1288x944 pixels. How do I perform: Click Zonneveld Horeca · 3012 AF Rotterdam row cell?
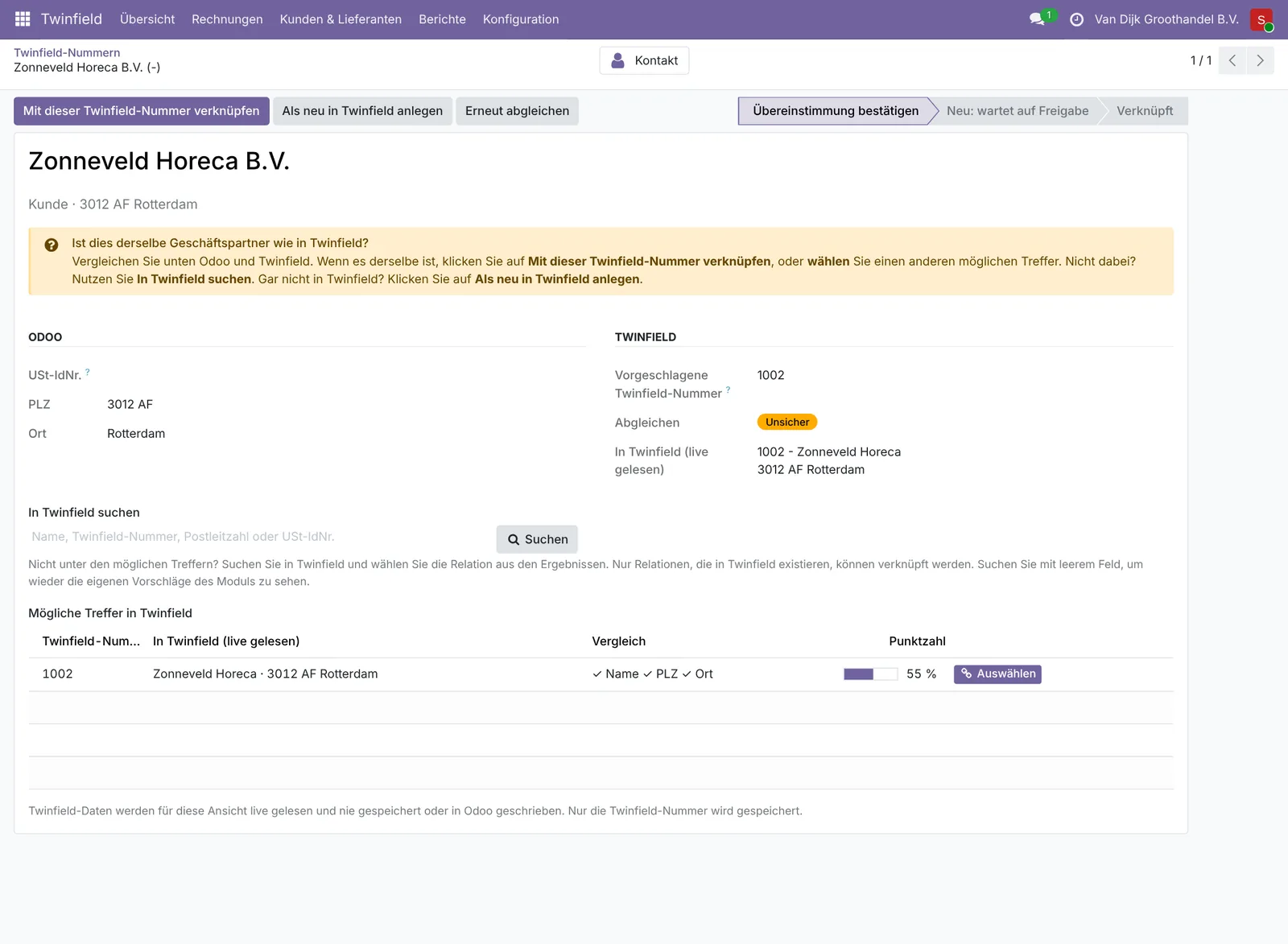click(265, 674)
